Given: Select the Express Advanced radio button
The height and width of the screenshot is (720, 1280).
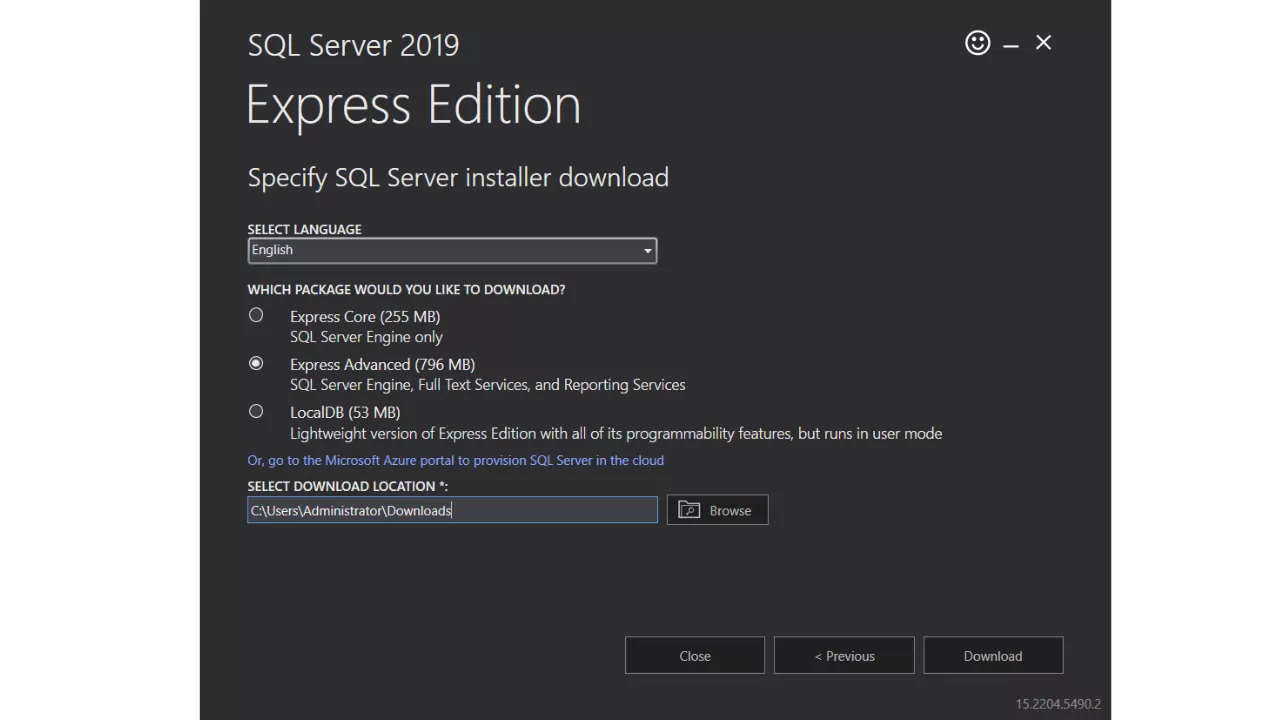Looking at the screenshot, I should point(256,363).
